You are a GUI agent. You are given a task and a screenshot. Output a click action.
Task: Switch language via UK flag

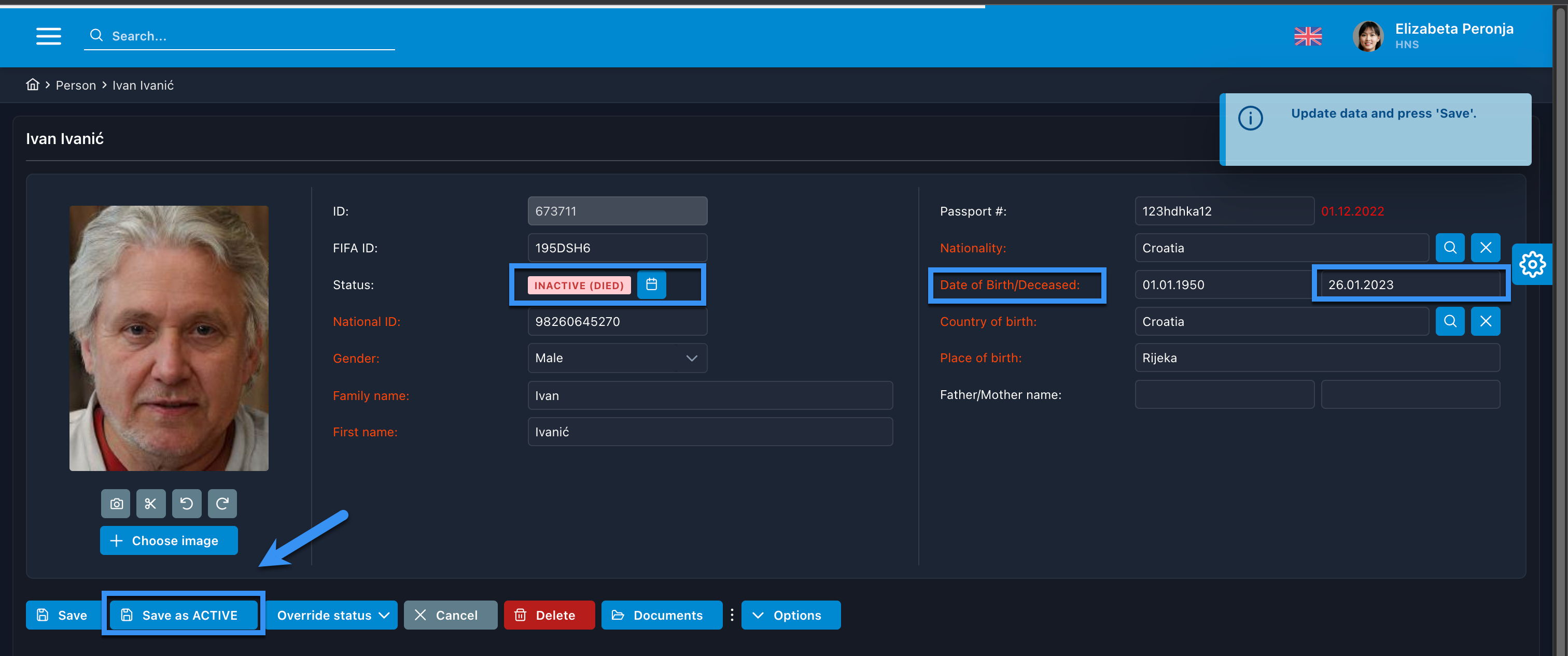pos(1308,36)
